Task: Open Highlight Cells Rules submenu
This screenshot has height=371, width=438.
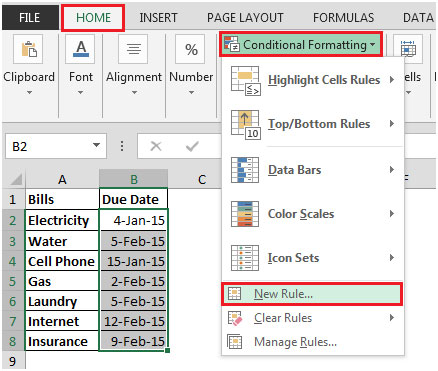Action: coord(313,80)
